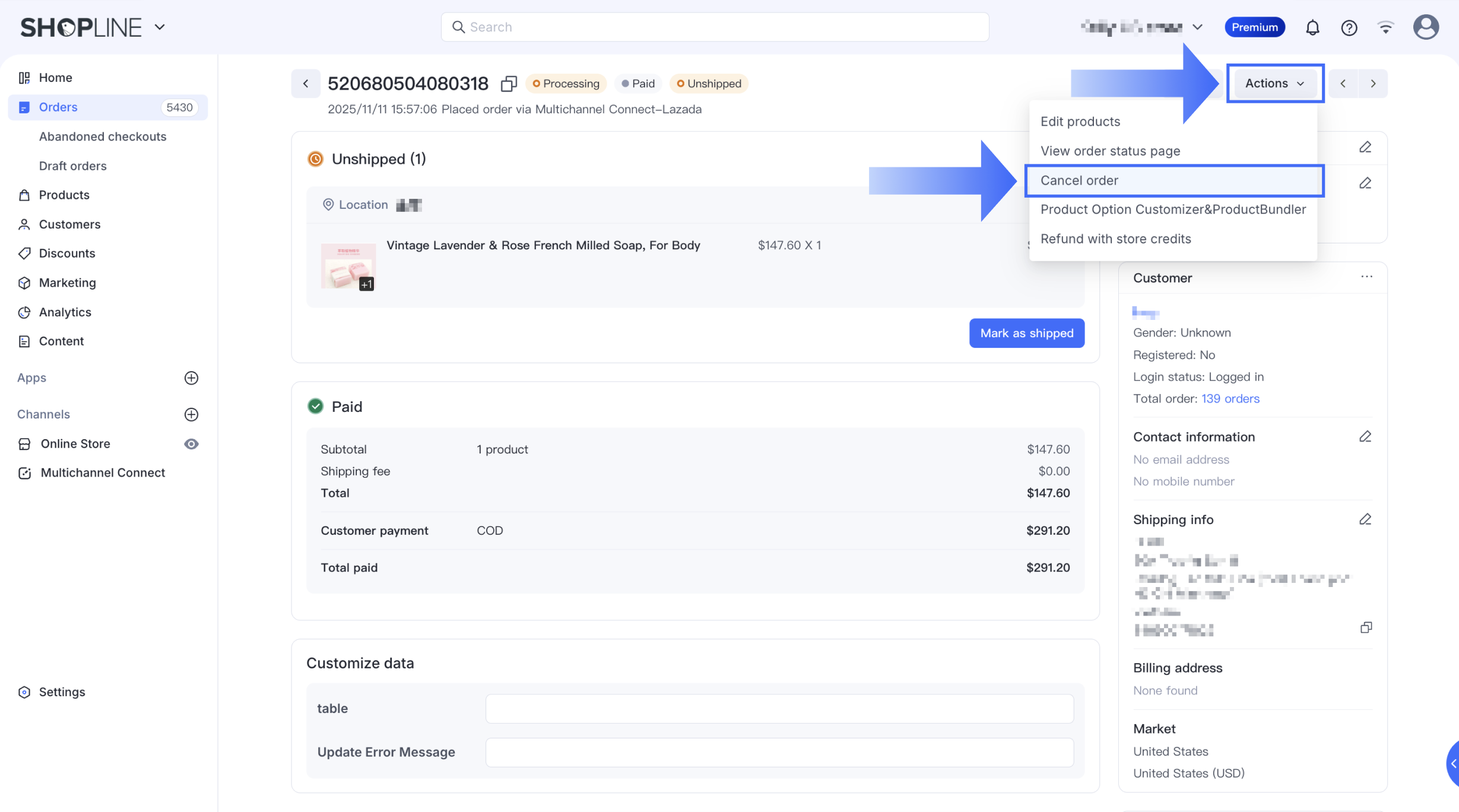Edit Contact information with the pencil icon
Screen dimensions: 1459x812
[1365, 437]
